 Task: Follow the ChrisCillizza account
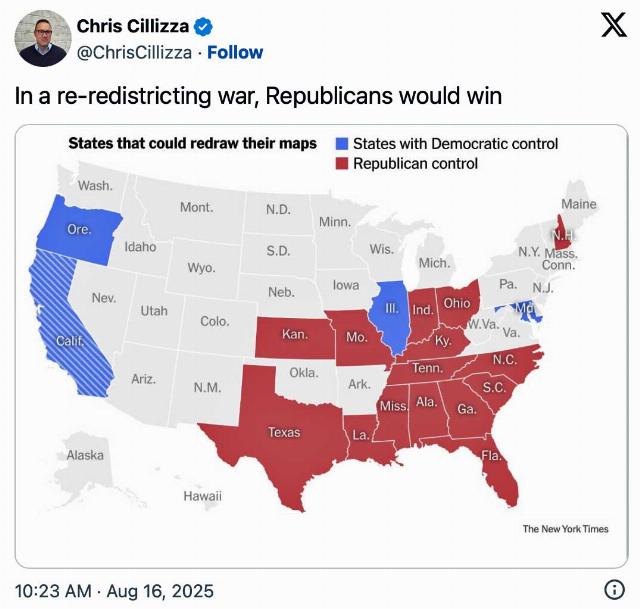click(235, 53)
